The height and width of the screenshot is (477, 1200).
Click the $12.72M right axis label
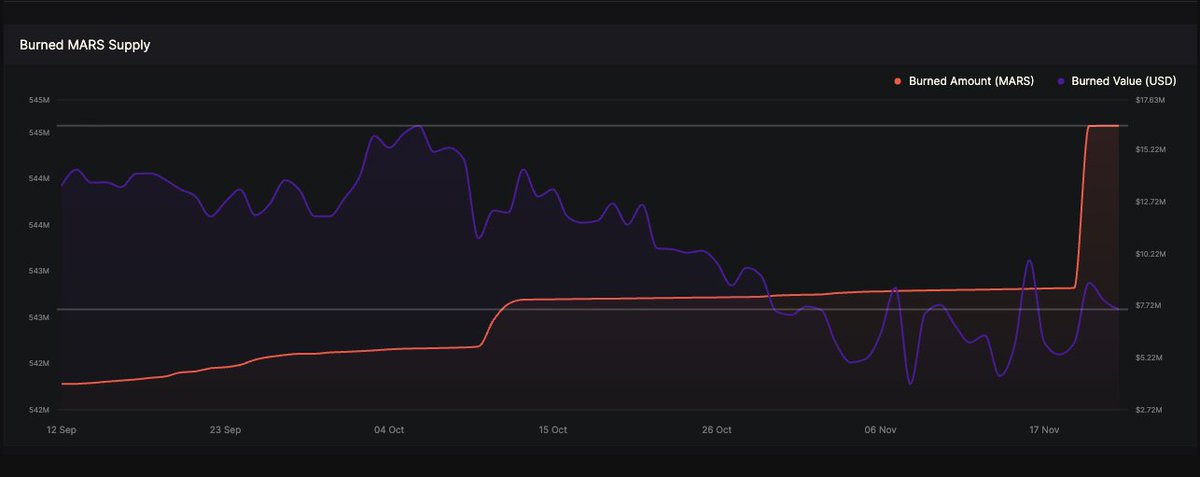pyautogui.click(x=1150, y=202)
